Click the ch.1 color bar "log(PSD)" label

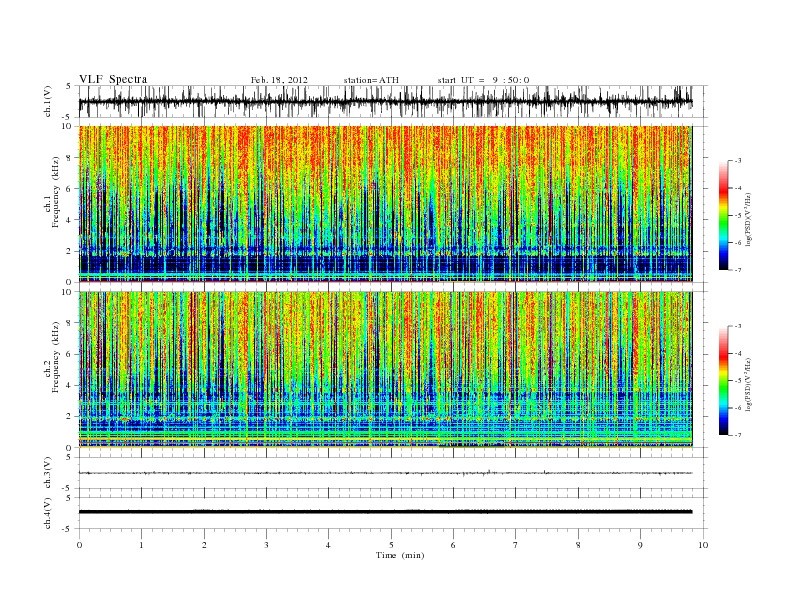749,219
